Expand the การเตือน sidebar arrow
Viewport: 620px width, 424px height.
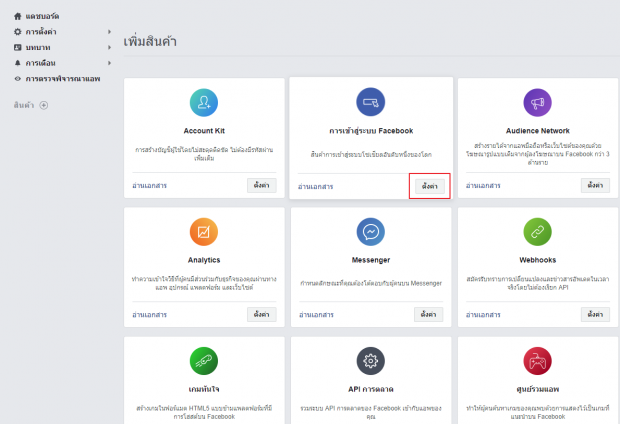tap(110, 63)
